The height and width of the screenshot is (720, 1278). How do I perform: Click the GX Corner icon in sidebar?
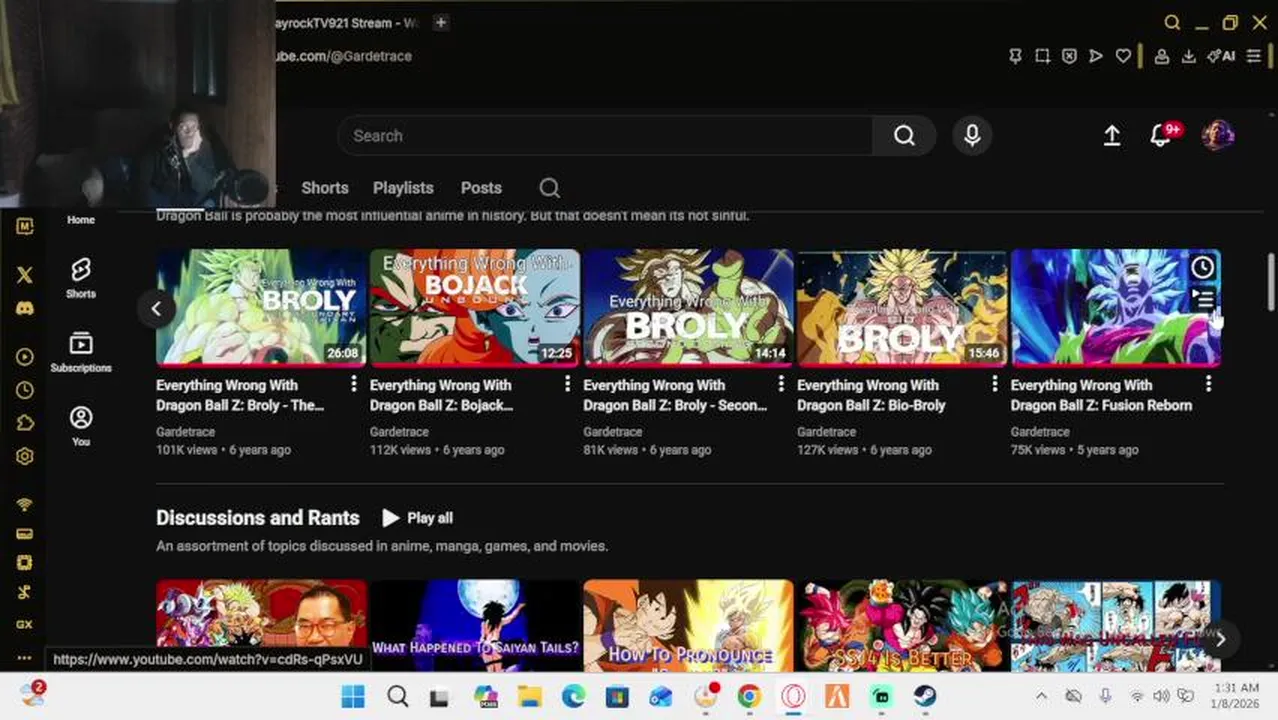tap(25, 624)
